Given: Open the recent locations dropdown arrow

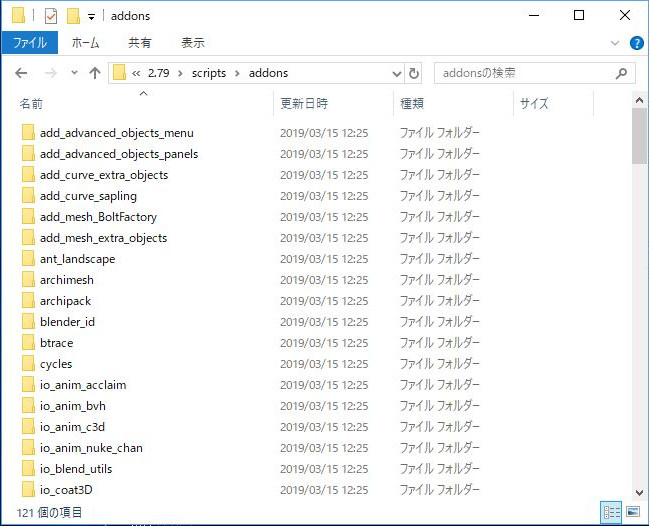Looking at the screenshot, I should click(75, 73).
